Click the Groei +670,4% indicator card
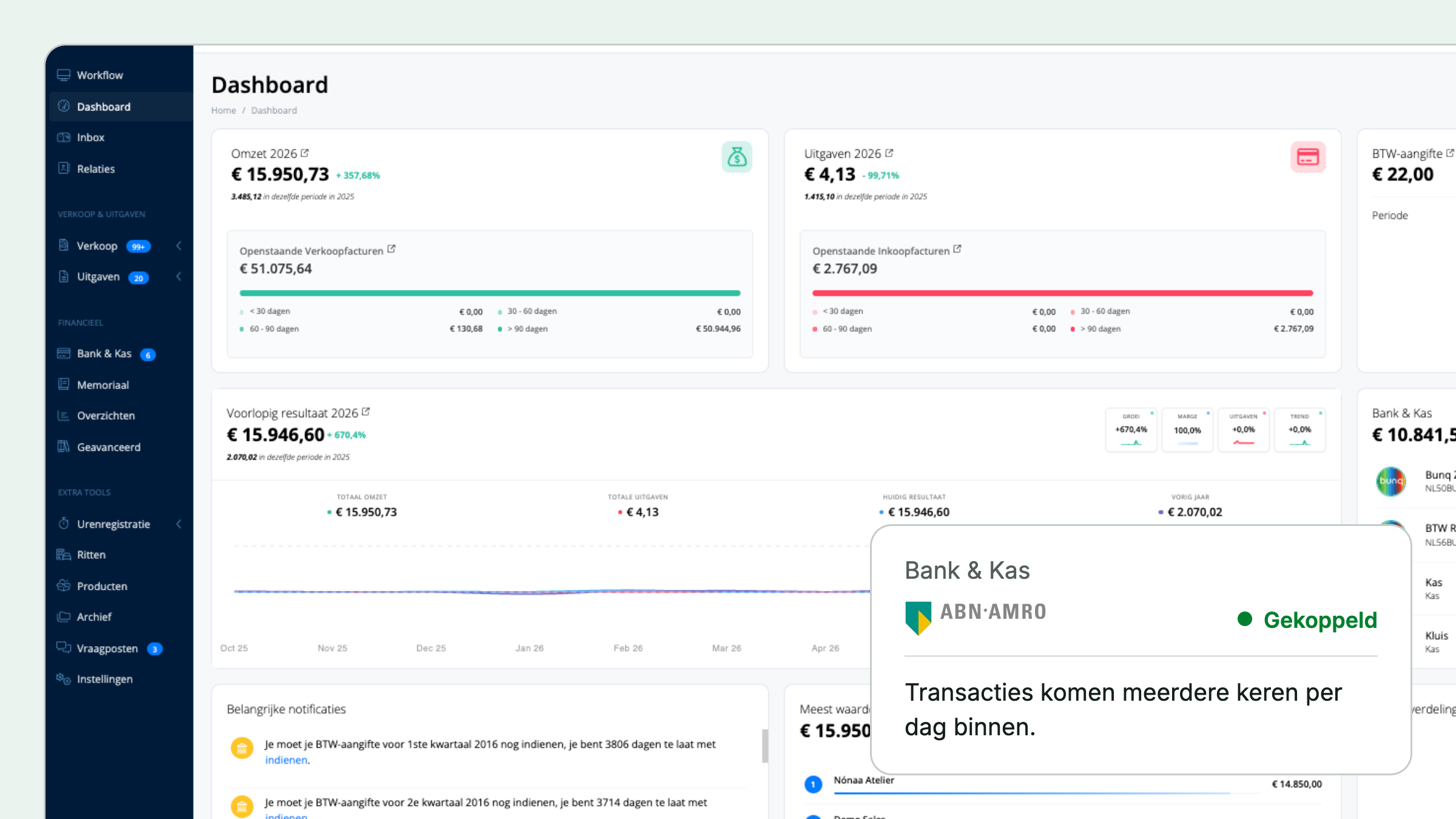Screen dimensions: 1456x819 [1131, 430]
